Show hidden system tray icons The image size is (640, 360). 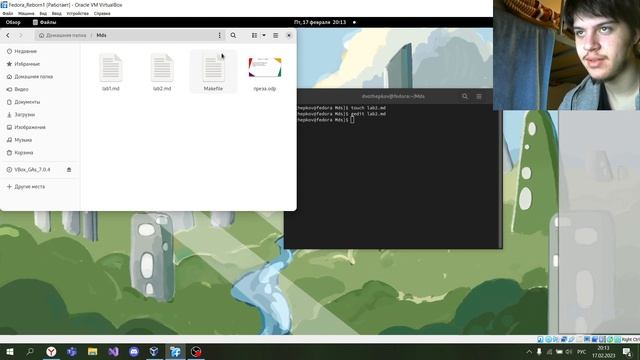(x=529, y=351)
